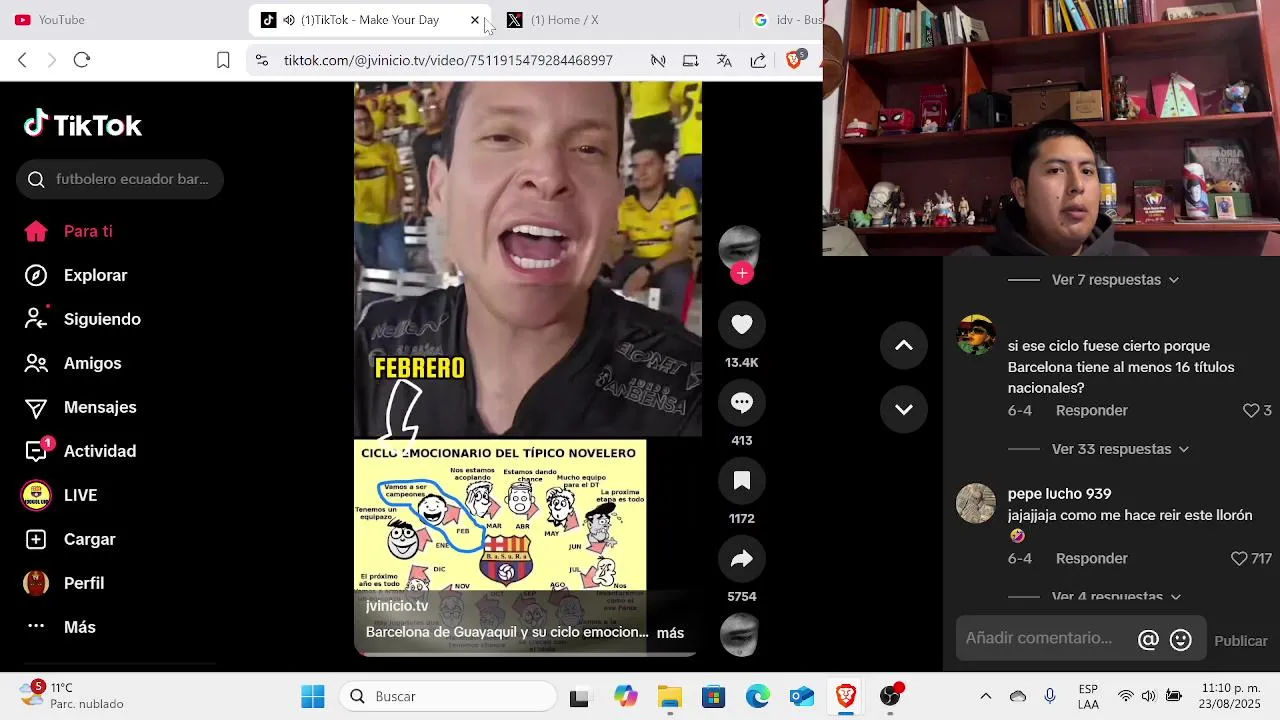Click pepe lucho 939's avatar
Image resolution: width=1280 pixels, height=720 pixels.
tap(976, 503)
